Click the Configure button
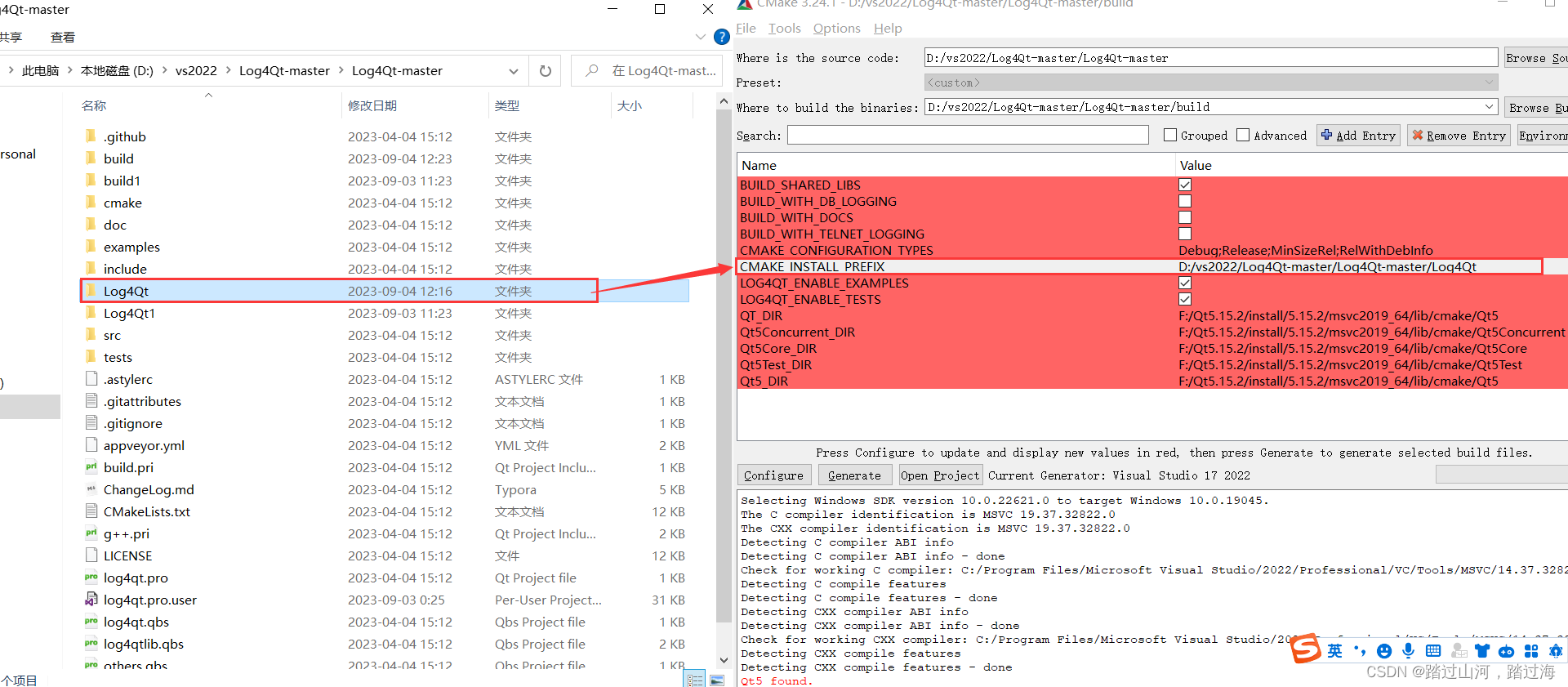The width and height of the screenshot is (1568, 687). click(773, 475)
